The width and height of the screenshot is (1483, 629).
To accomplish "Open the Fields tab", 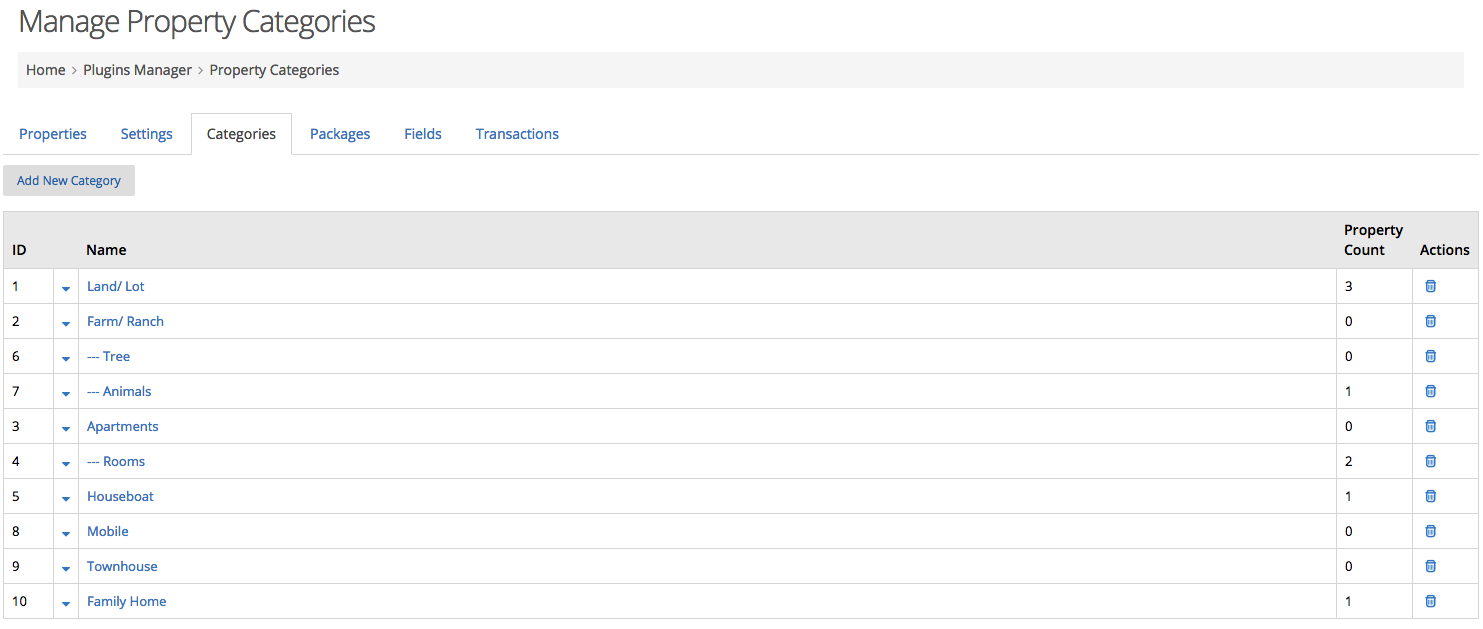I will tap(423, 134).
